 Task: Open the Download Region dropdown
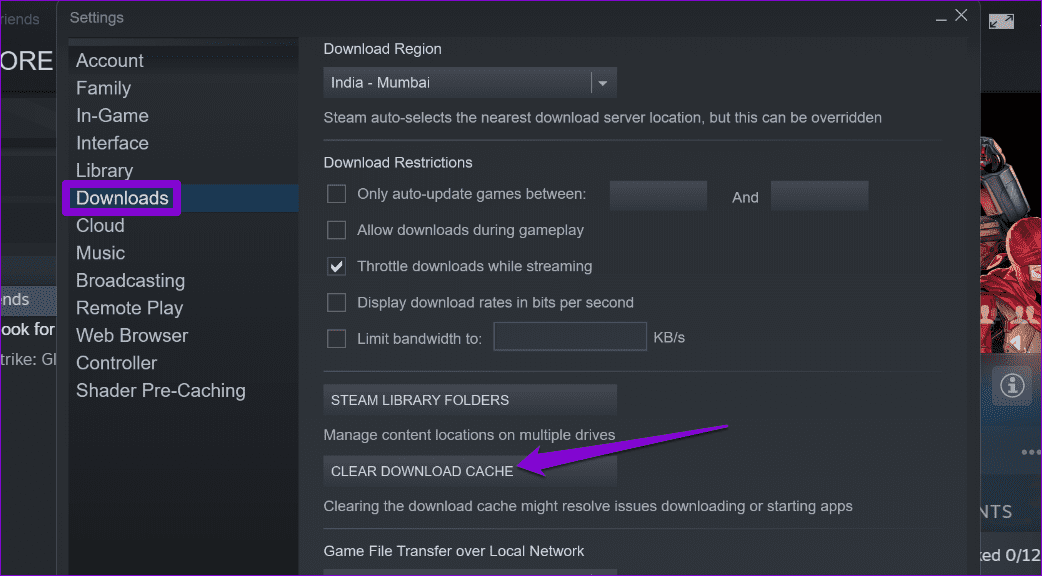coord(470,83)
